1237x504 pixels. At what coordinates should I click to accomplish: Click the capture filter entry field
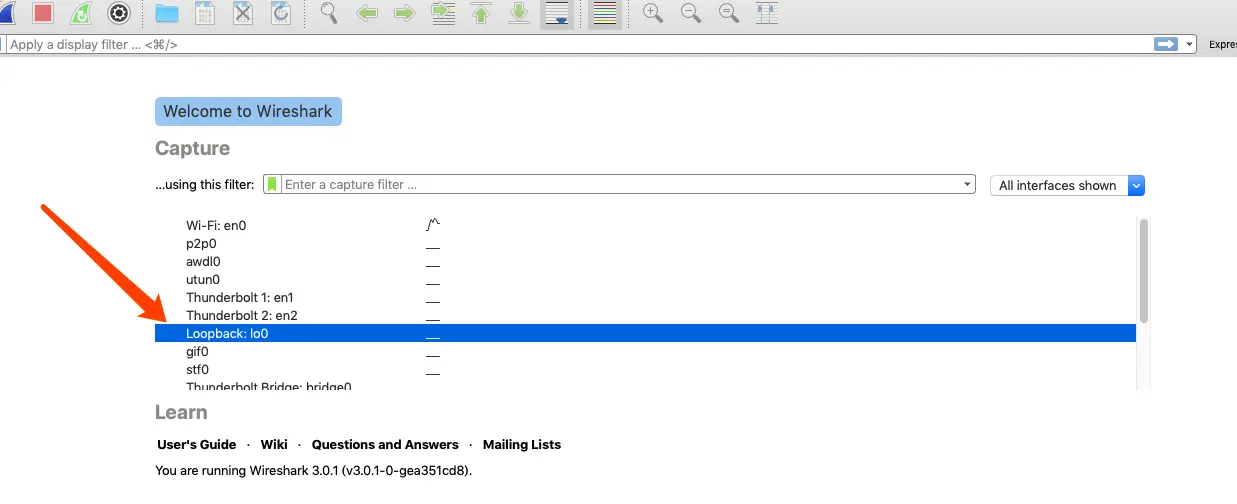[620, 184]
